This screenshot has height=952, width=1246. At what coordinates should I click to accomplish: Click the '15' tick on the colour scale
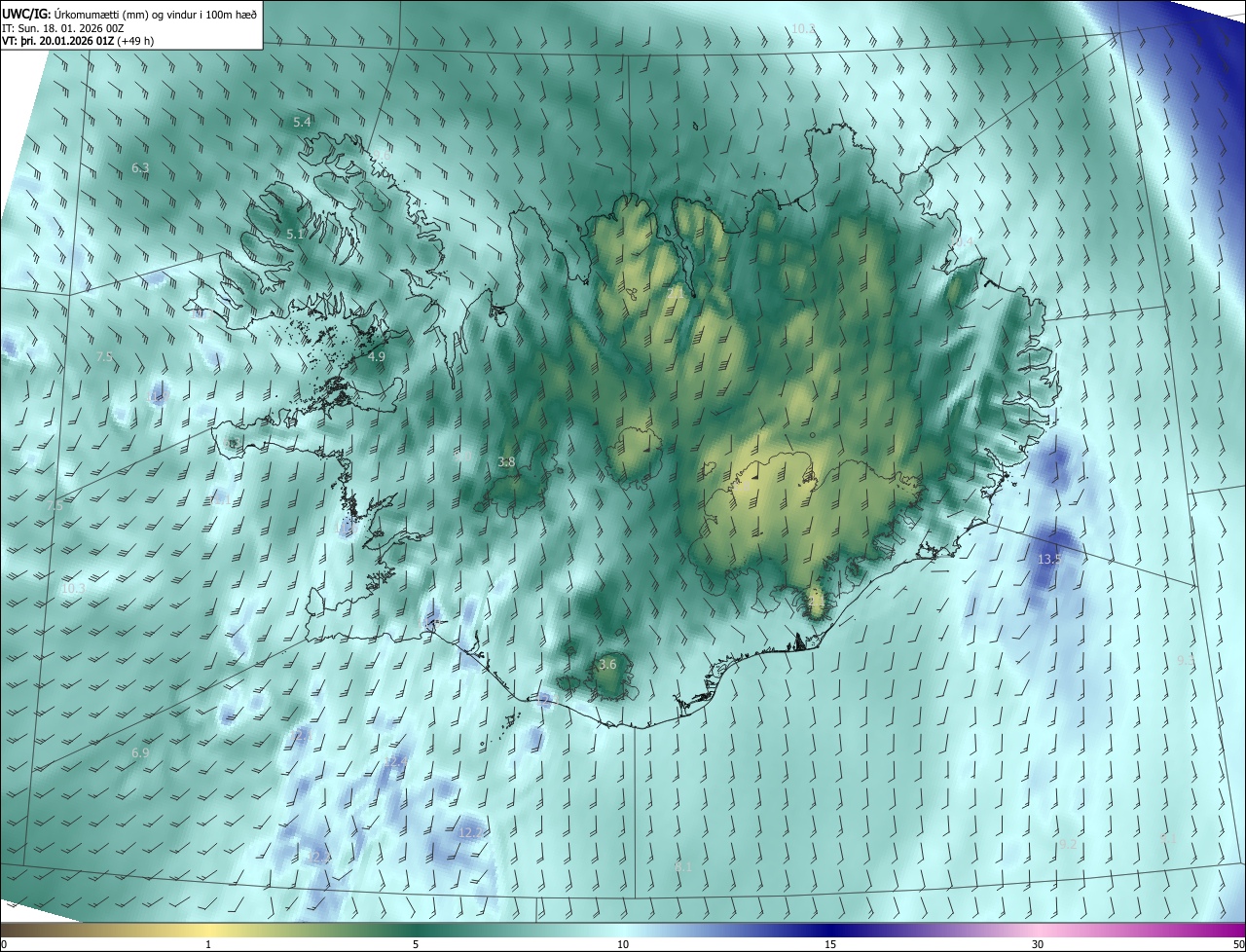pyautogui.click(x=830, y=944)
